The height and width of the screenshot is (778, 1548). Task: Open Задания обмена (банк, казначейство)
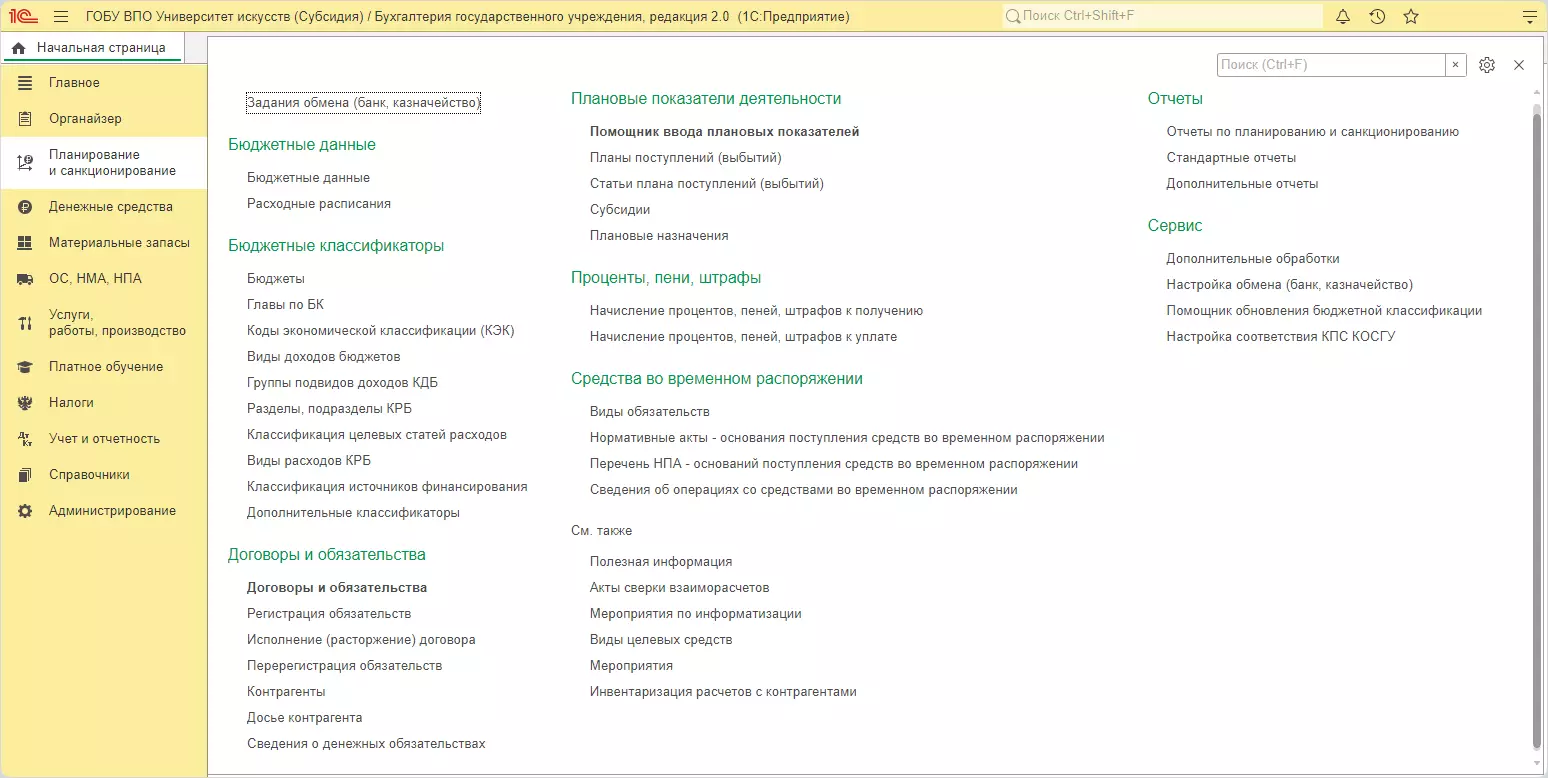(364, 102)
